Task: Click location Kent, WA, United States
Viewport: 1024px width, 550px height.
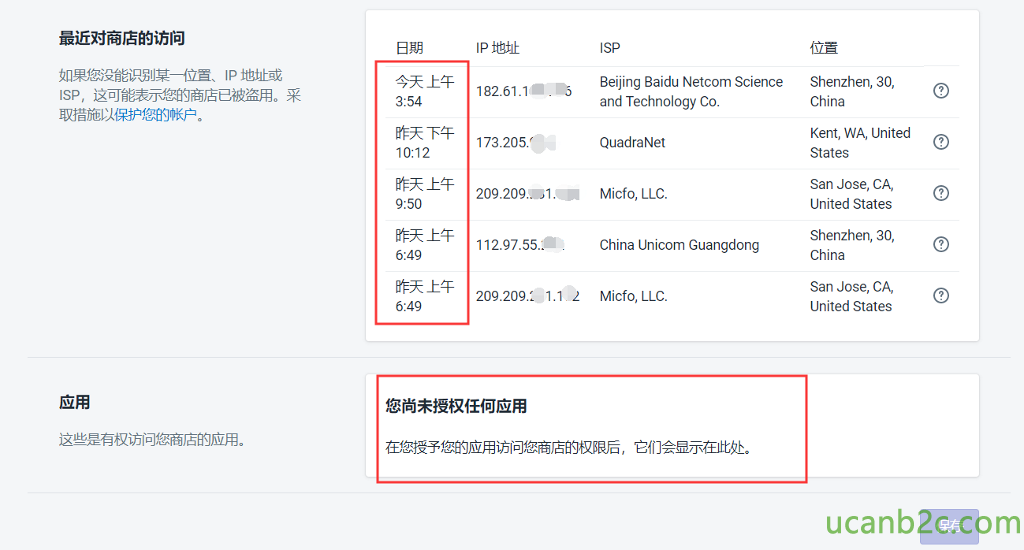Action: point(860,142)
